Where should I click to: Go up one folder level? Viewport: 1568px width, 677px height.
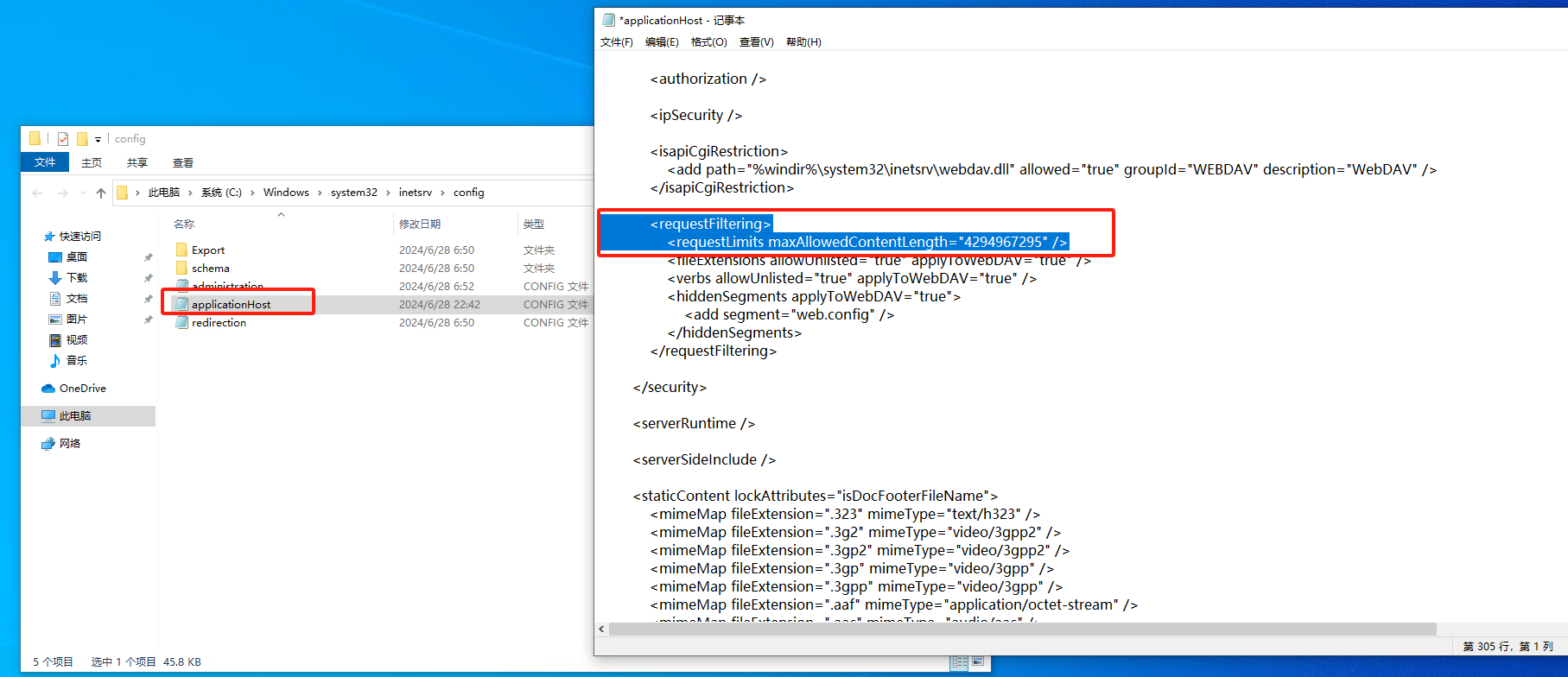pos(101,193)
